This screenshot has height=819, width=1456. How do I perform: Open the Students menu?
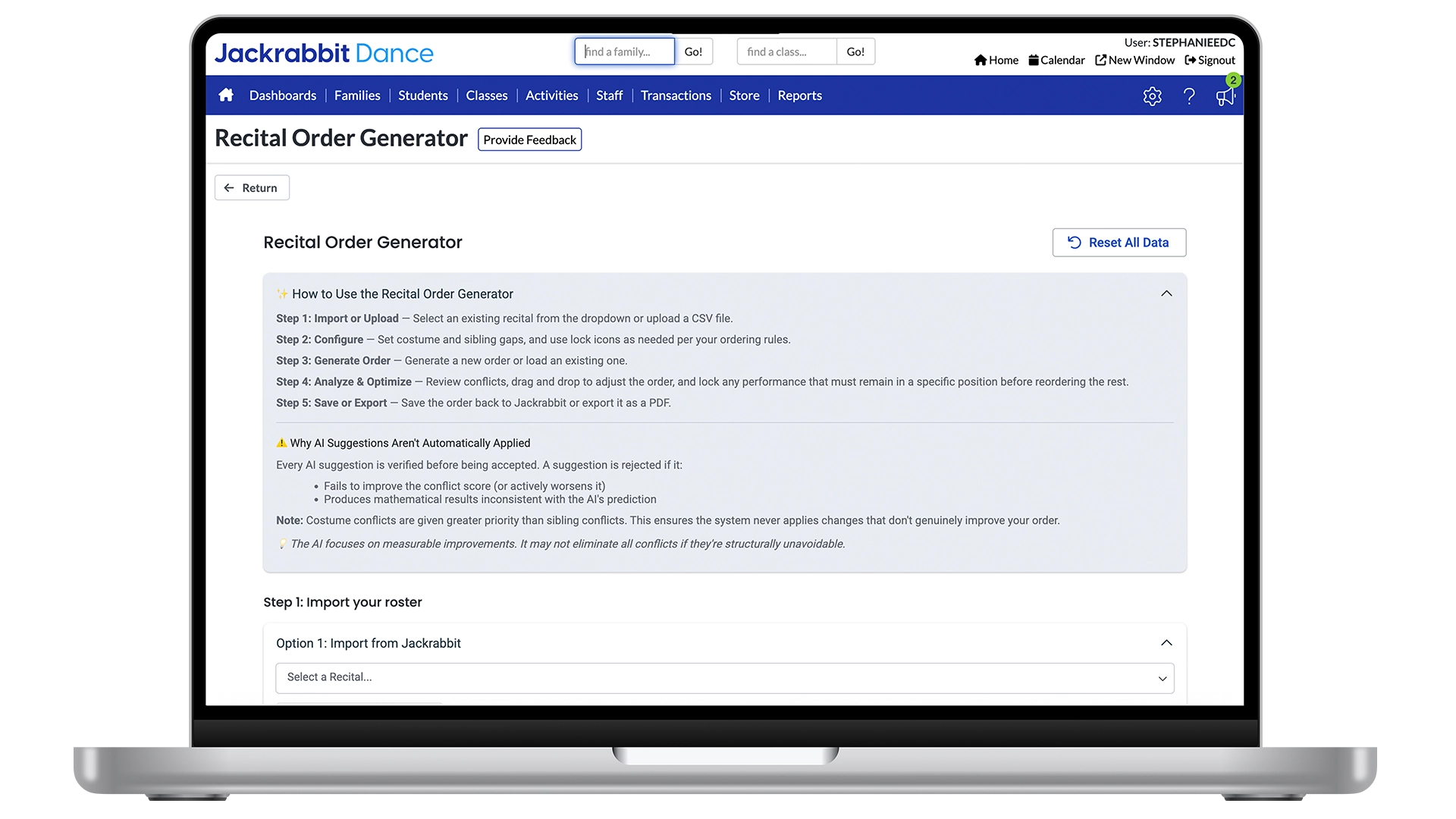tap(423, 96)
